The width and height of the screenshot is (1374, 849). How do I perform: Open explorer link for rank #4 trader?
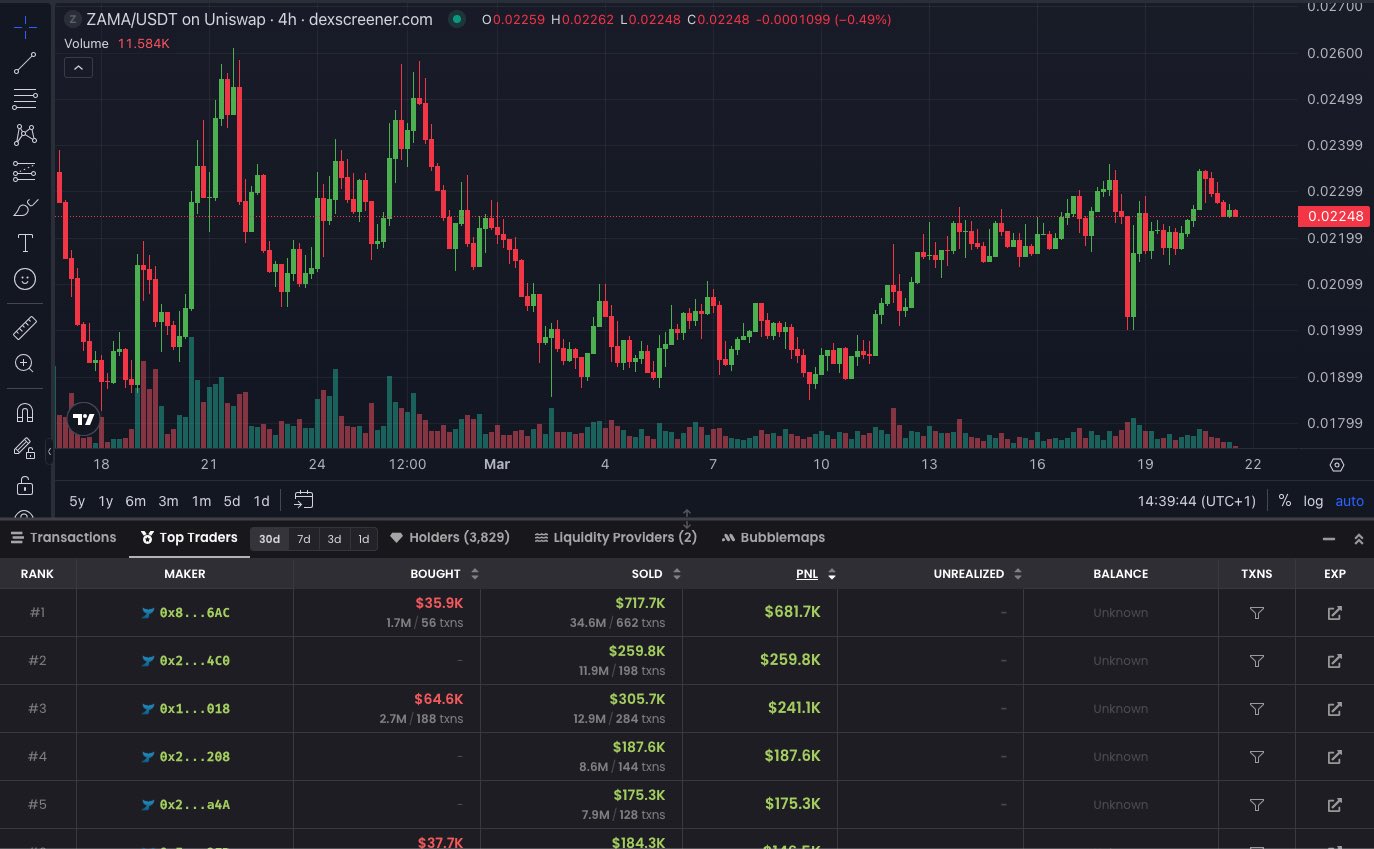tap(1334, 757)
